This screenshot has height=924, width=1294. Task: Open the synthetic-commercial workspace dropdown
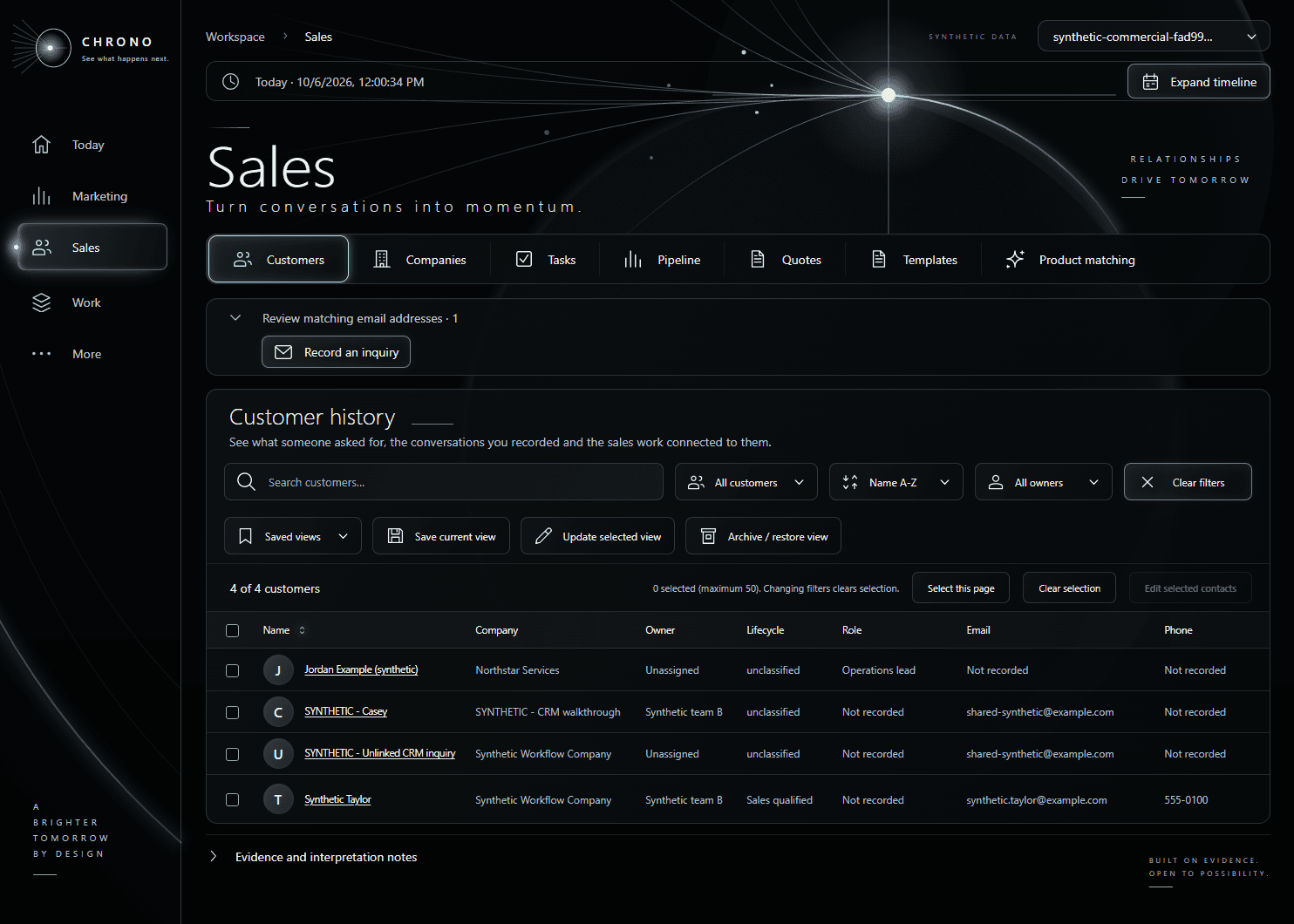click(x=1154, y=37)
